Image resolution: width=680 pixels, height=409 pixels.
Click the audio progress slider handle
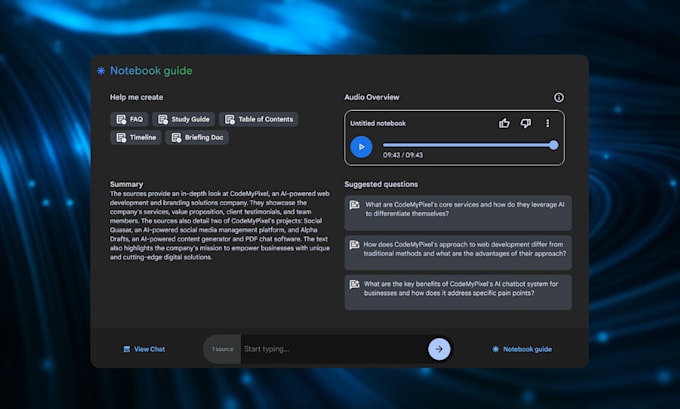point(553,145)
